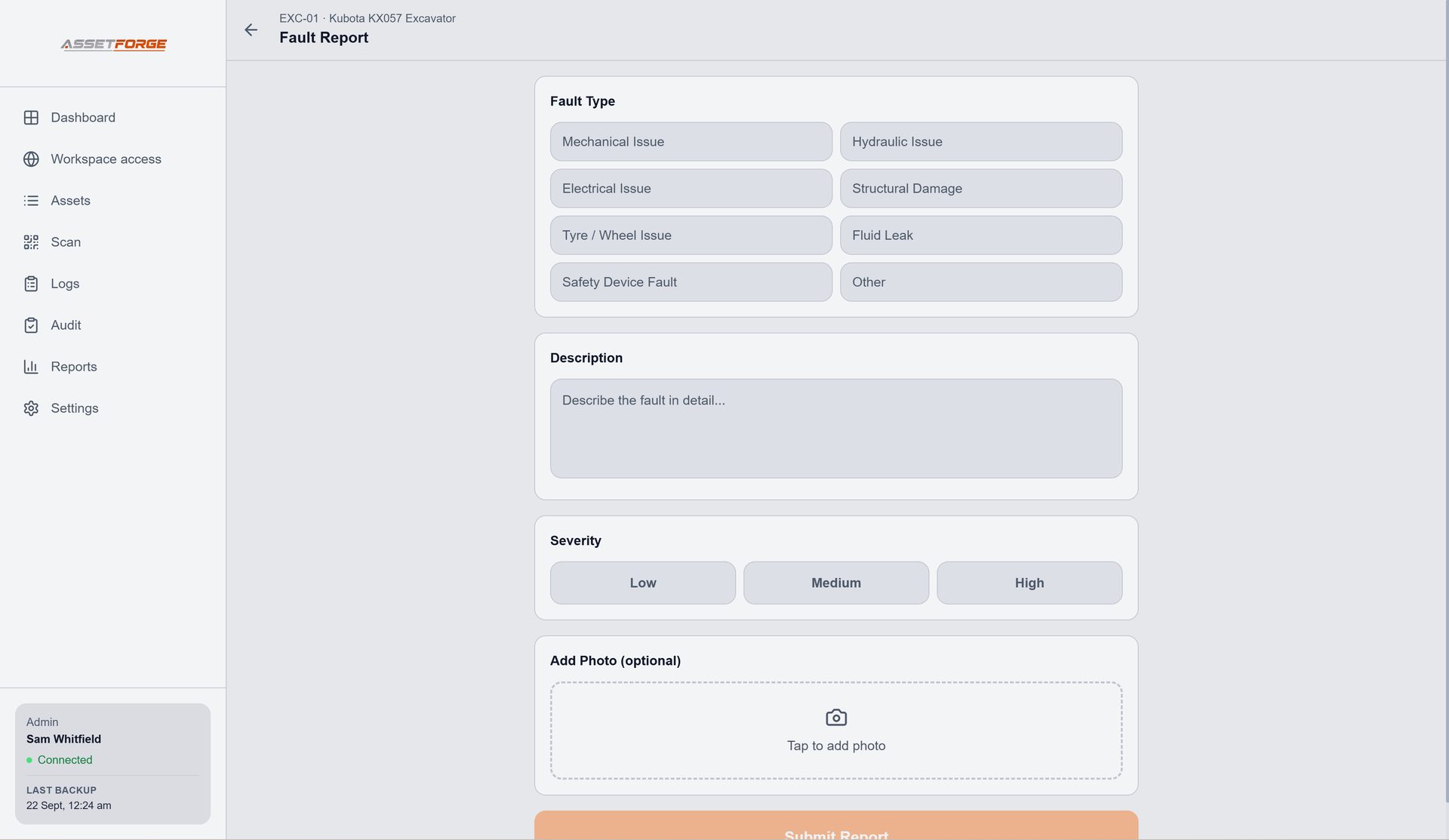The height and width of the screenshot is (840, 1449).
Task: Open Dashboard from sidebar
Action: pos(83,118)
